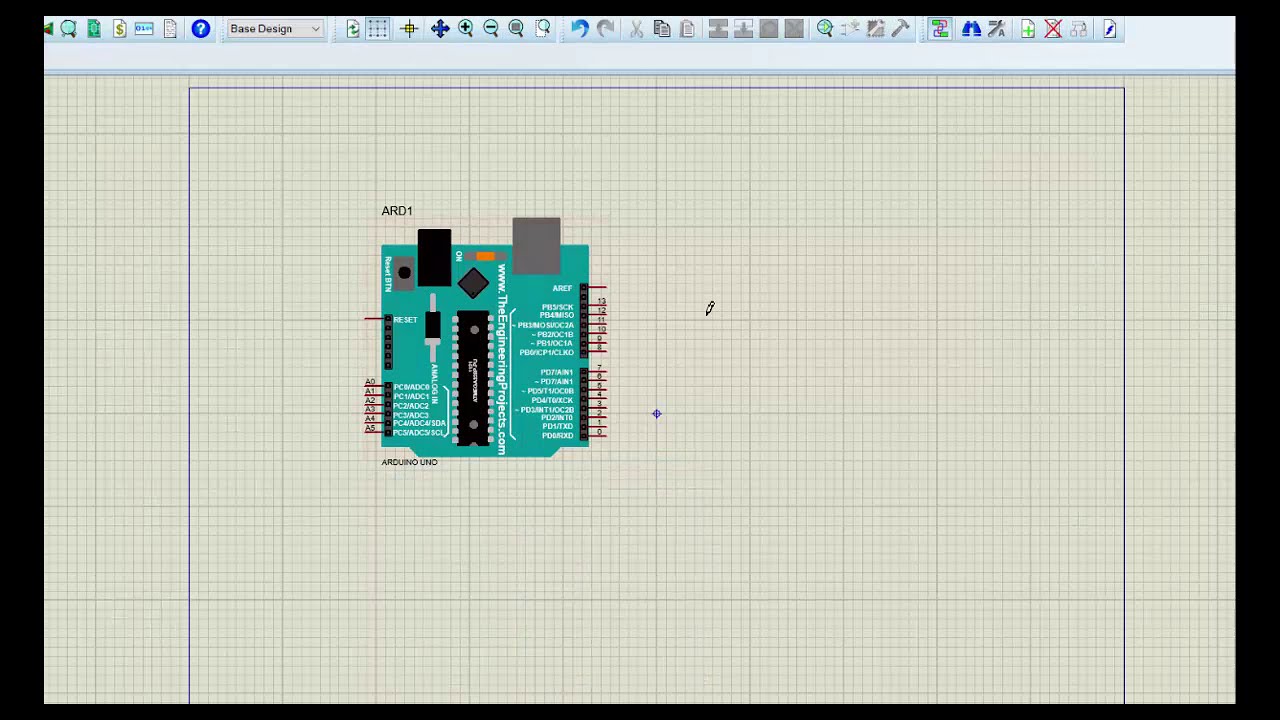Select the Block Delete icon
This screenshot has width=1280, height=720.
click(x=794, y=29)
